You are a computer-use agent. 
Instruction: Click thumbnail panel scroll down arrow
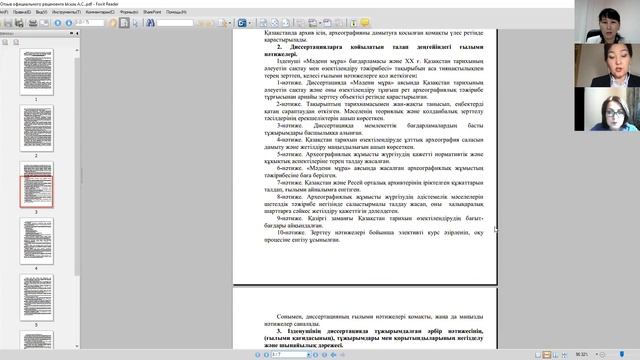pos(77,346)
